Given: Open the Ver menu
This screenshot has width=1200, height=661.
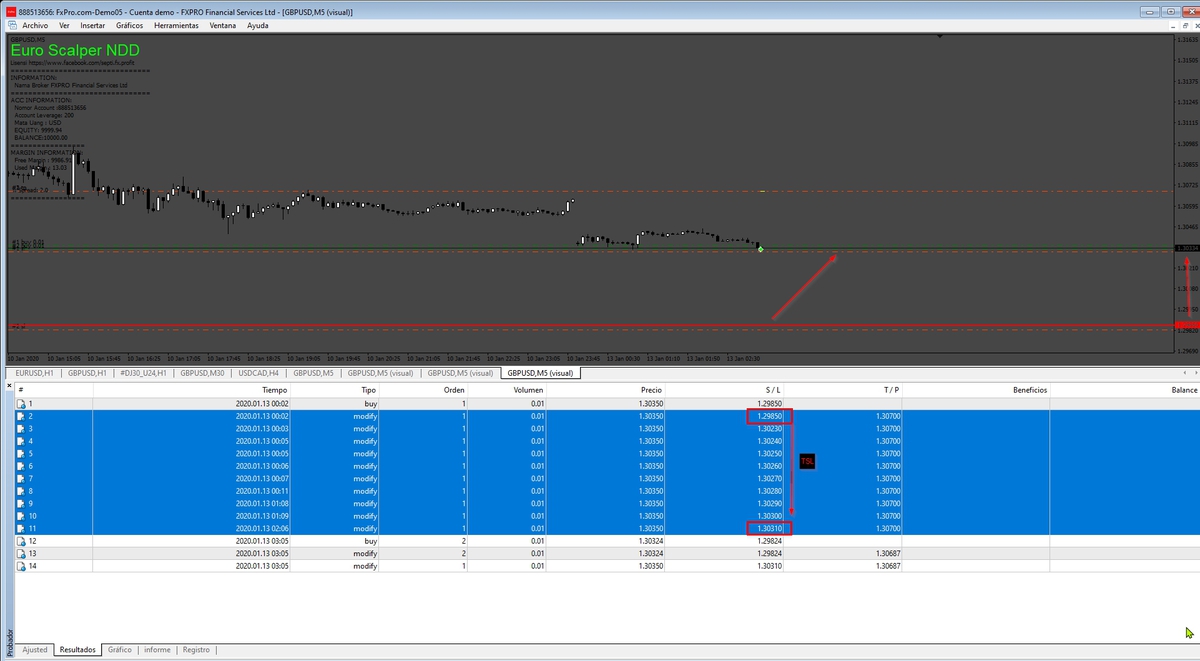Looking at the screenshot, I should pos(65,25).
